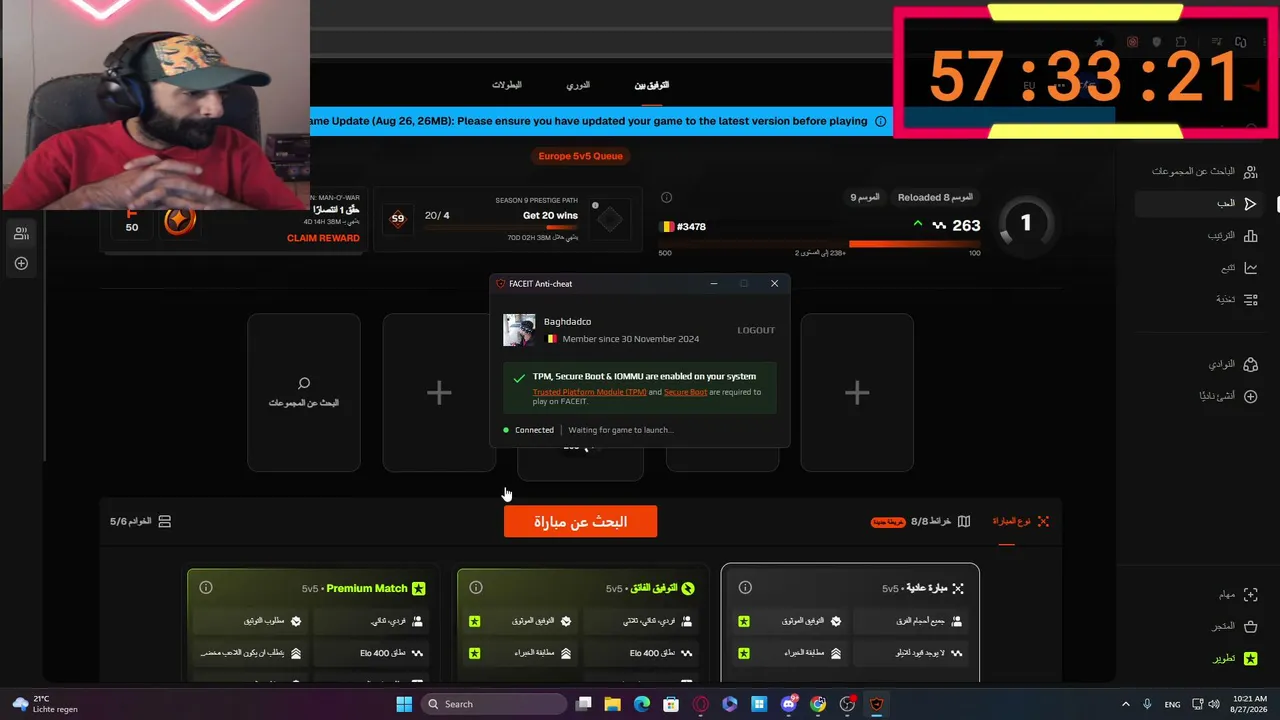Open Discord from the taskbar
Screen dimensions: 1280x720
[789, 704]
